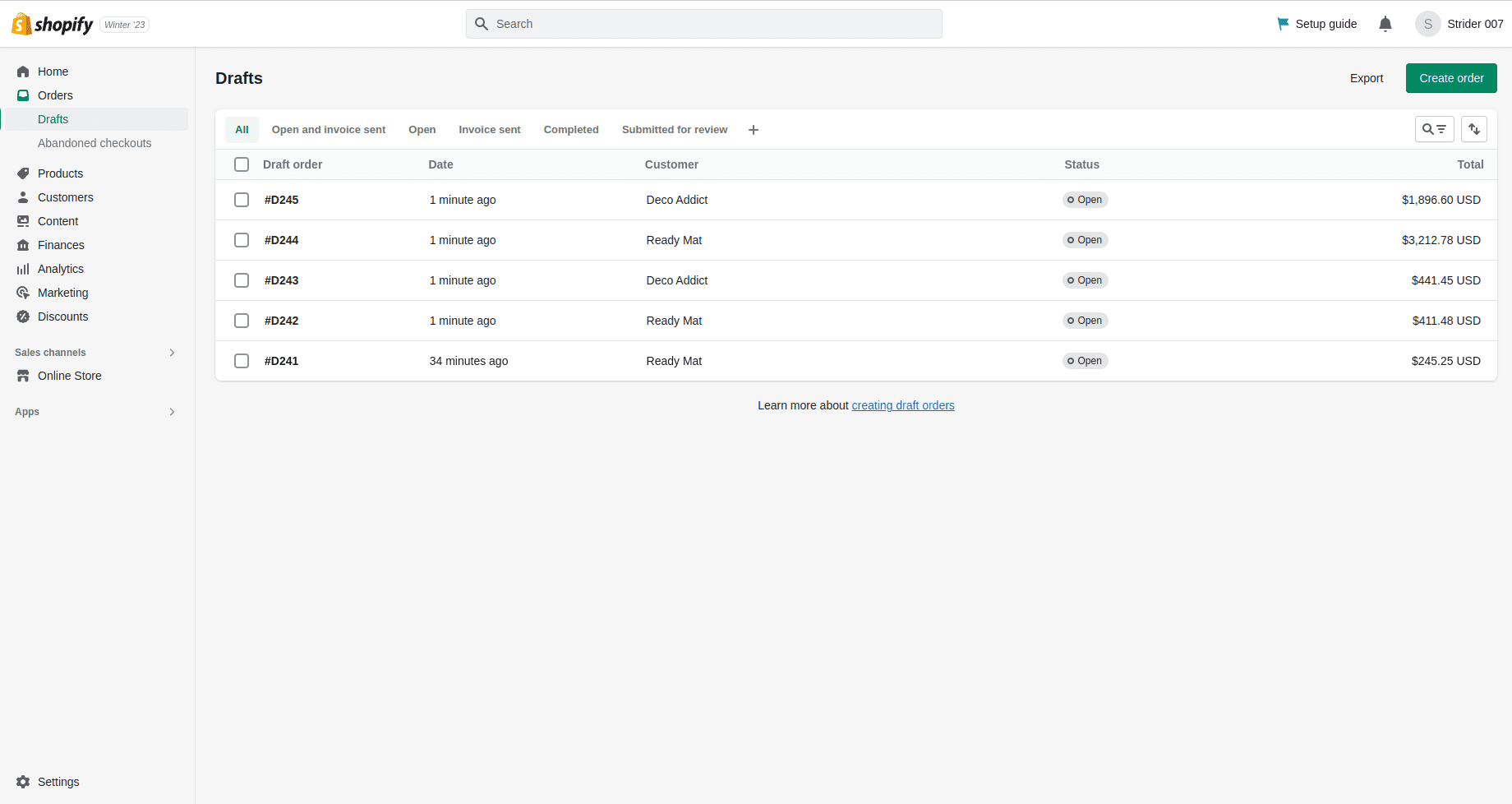Click the Open status badge for #D245
This screenshot has height=804, width=1512.
(1085, 200)
